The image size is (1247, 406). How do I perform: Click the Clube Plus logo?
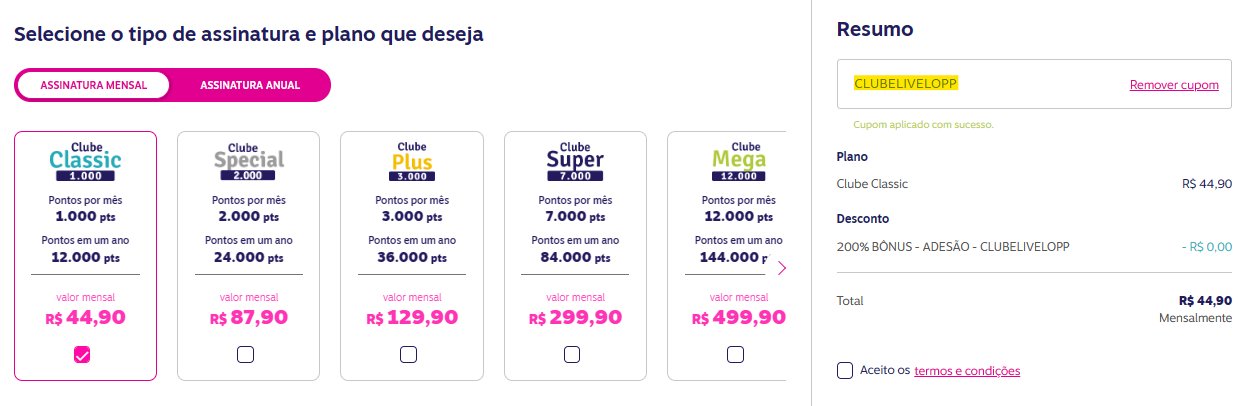(x=411, y=161)
